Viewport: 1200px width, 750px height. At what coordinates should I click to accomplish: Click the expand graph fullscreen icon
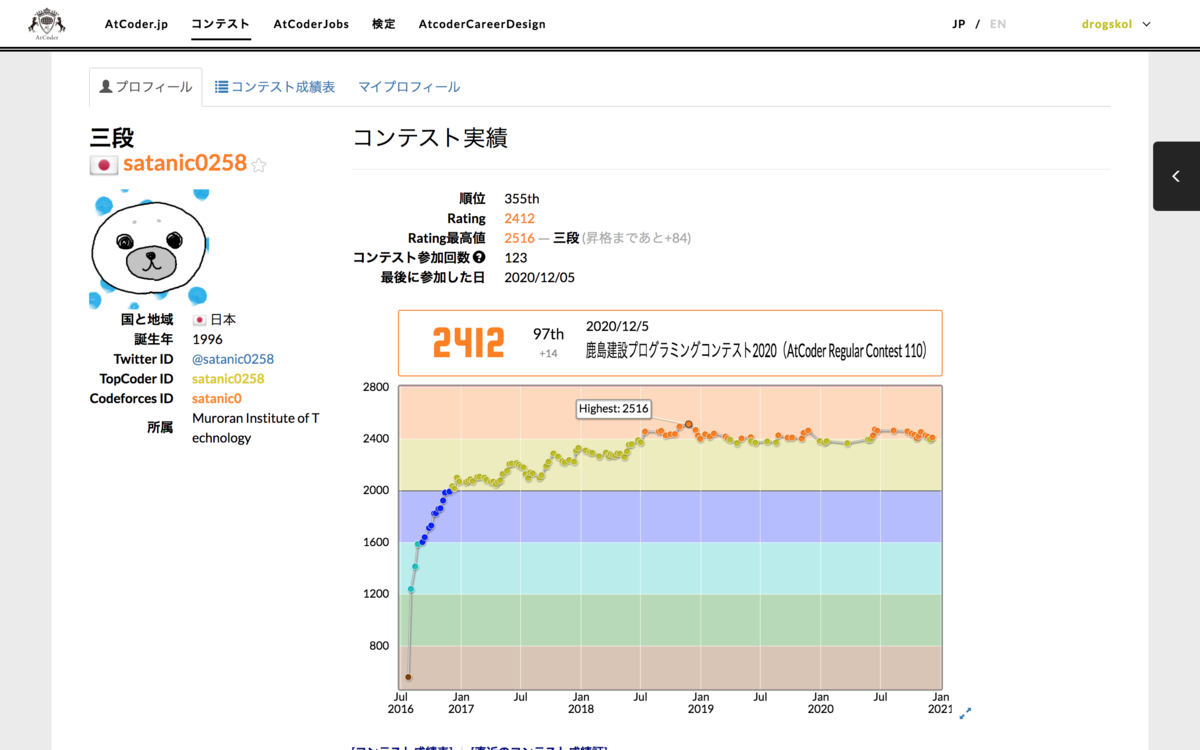coord(965,713)
